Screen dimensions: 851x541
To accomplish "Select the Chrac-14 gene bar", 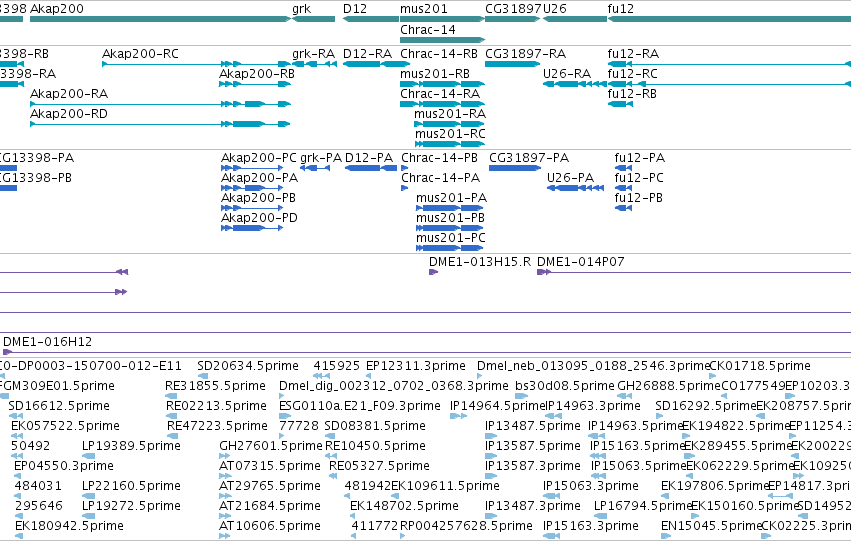I will coord(442,40).
